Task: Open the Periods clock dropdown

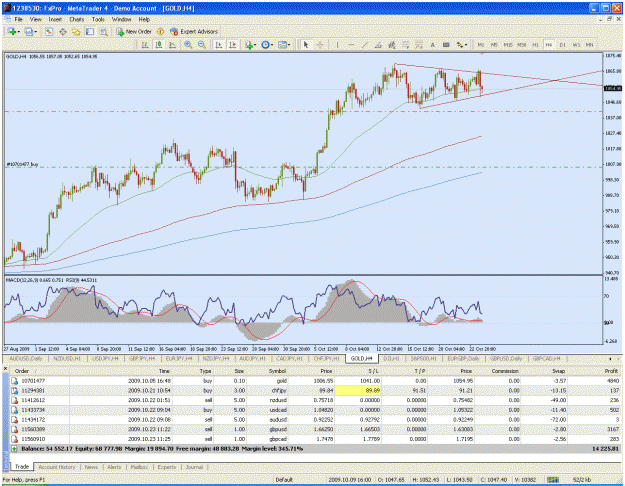Action: 267,45
